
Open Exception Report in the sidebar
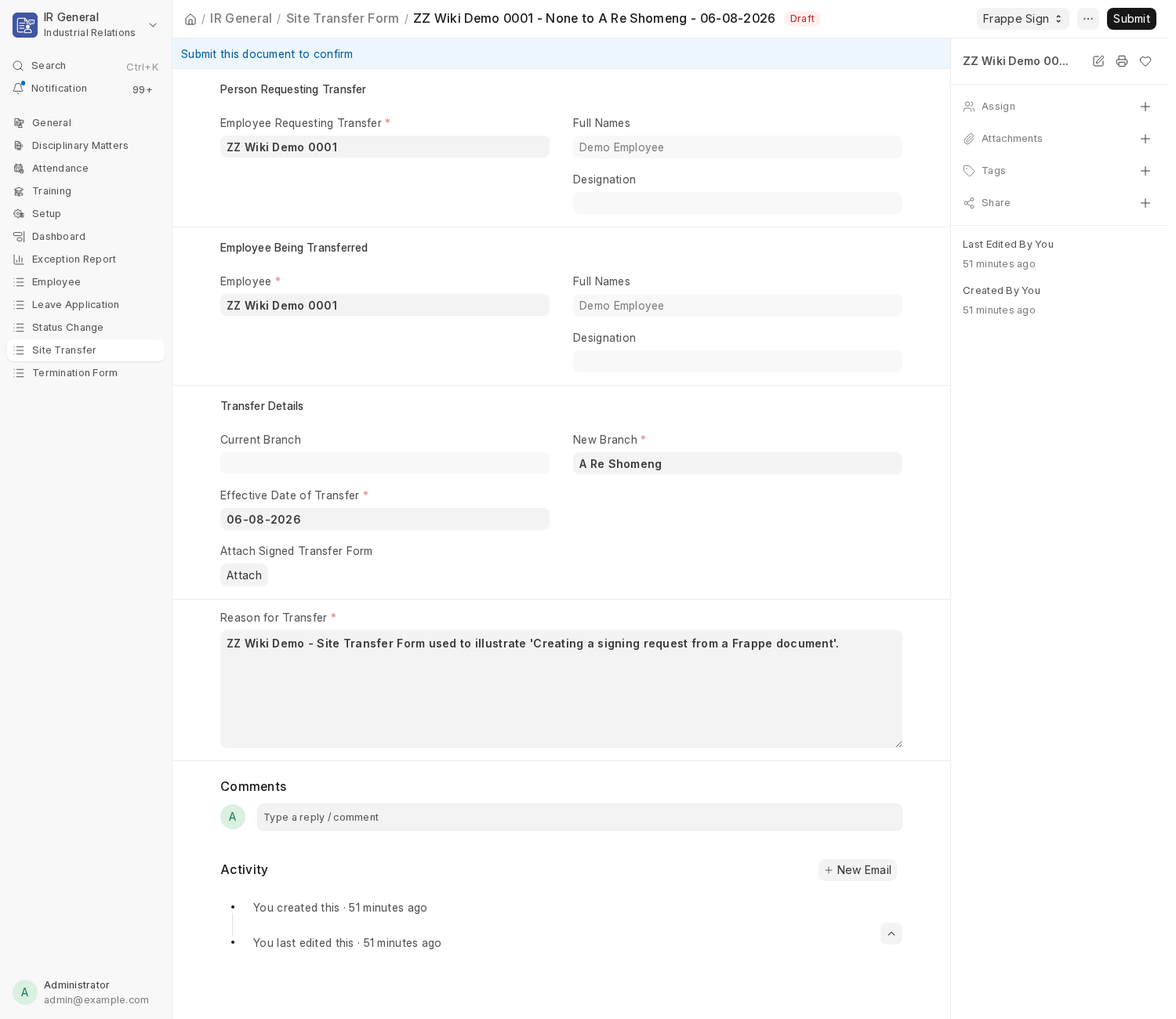click(x=85, y=259)
